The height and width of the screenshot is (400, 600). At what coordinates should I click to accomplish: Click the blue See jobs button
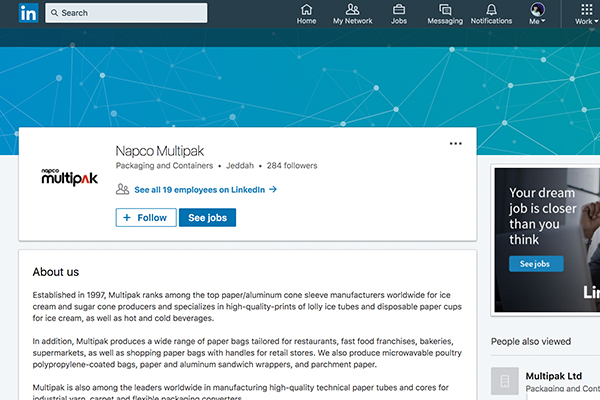(207, 218)
